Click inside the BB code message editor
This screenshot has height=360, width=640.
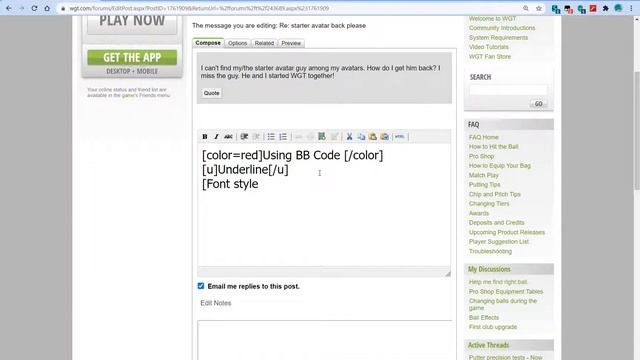pos(324,206)
